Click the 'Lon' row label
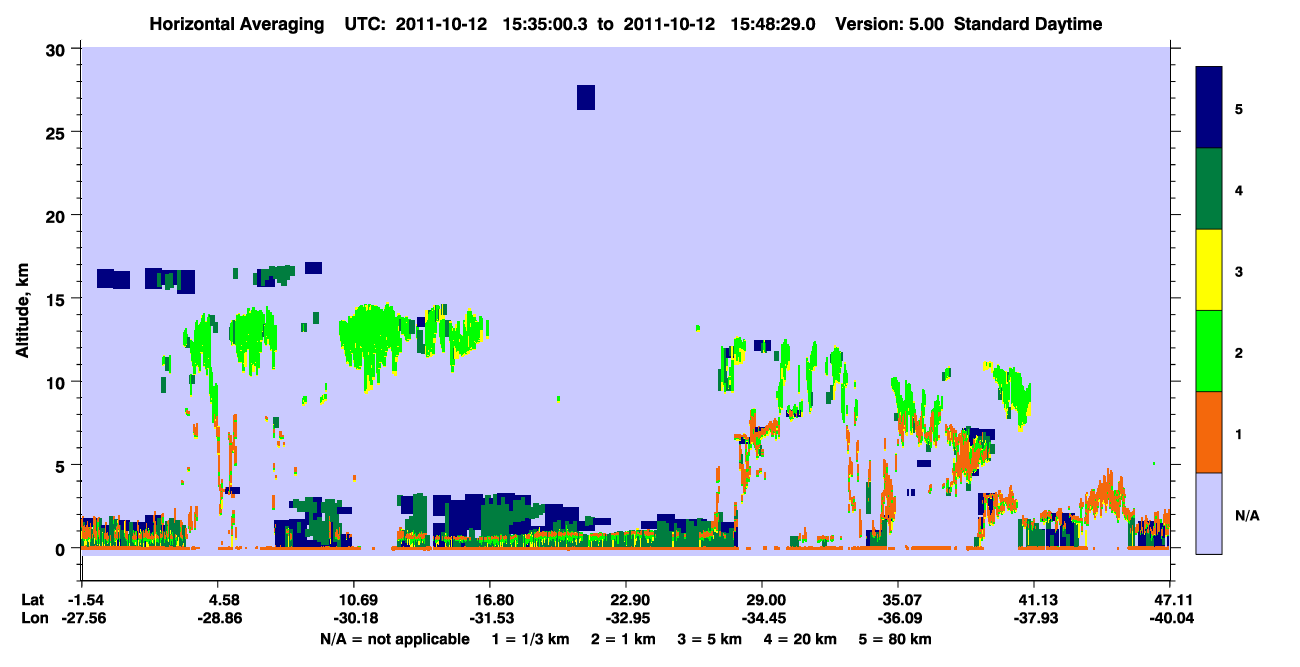 33,619
